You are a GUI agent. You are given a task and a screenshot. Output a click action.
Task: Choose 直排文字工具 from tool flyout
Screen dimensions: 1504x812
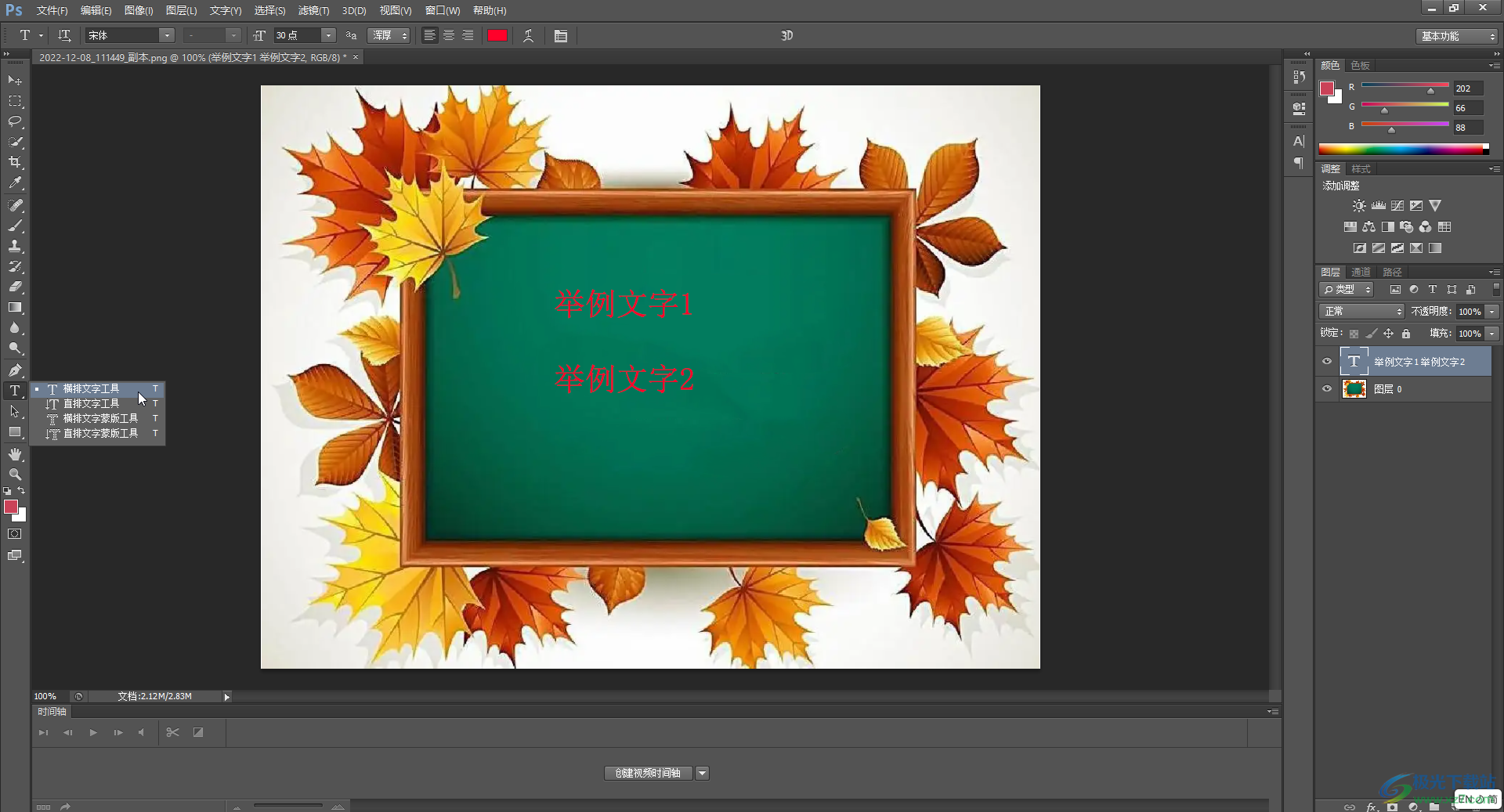pos(97,404)
